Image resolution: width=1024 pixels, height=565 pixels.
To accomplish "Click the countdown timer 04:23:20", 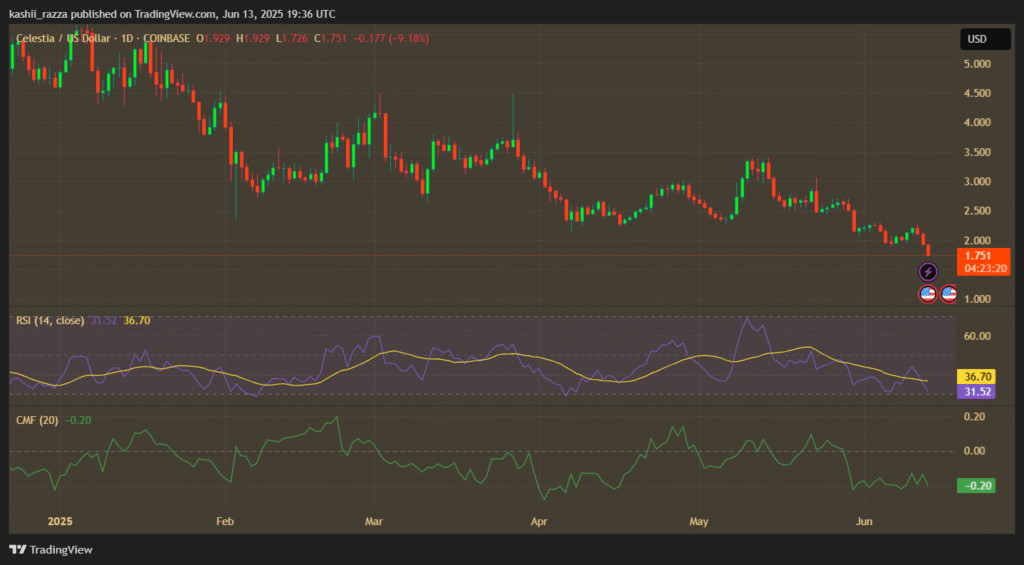I will pyautogui.click(x=985, y=268).
